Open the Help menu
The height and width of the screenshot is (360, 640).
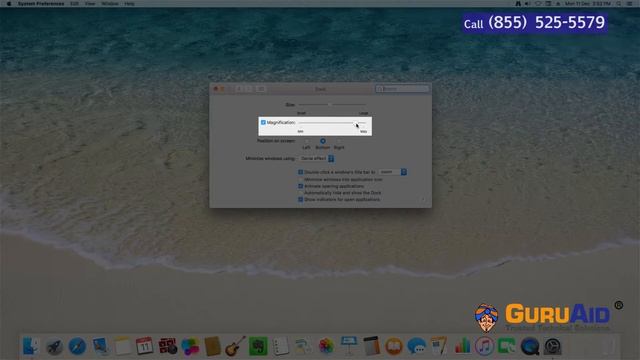(x=129, y=4)
